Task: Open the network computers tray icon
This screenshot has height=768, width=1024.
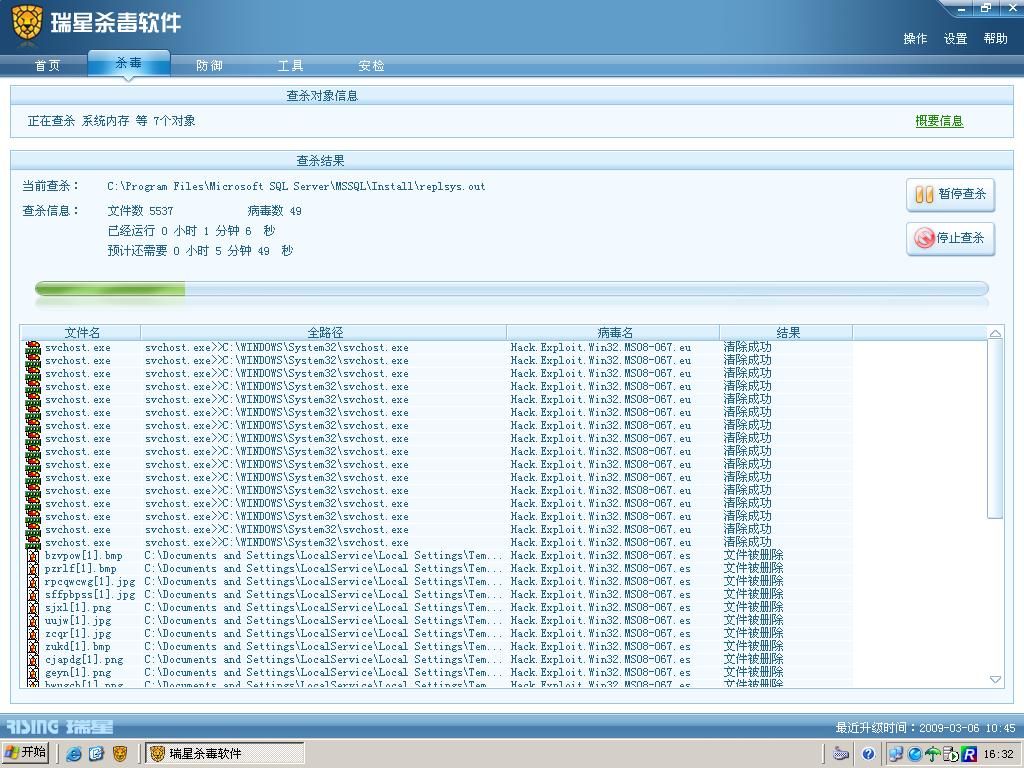Action: pyautogui.click(x=896, y=754)
